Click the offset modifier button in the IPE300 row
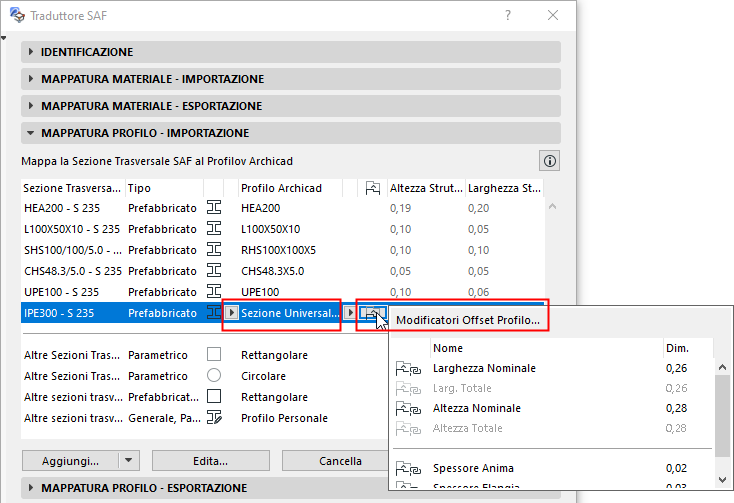The image size is (734, 503). click(x=373, y=313)
